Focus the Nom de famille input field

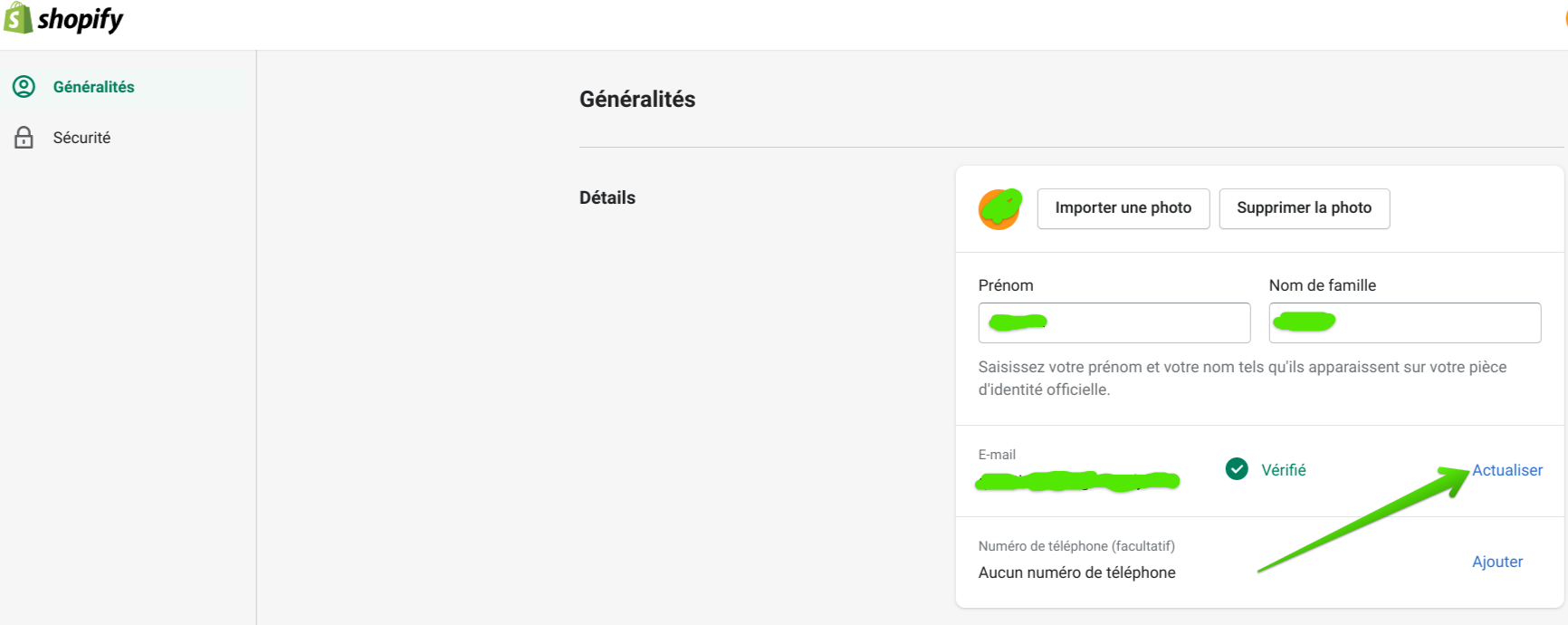click(1404, 323)
